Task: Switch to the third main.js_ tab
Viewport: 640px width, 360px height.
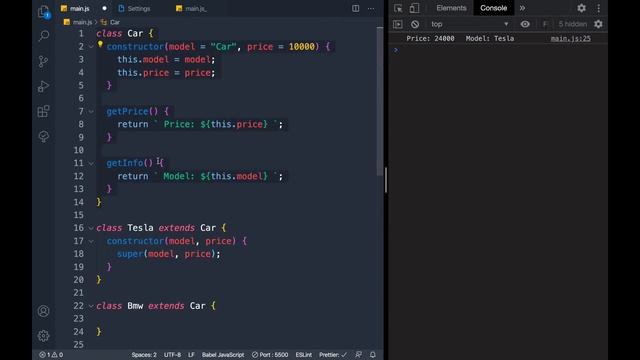Action: 191,8
